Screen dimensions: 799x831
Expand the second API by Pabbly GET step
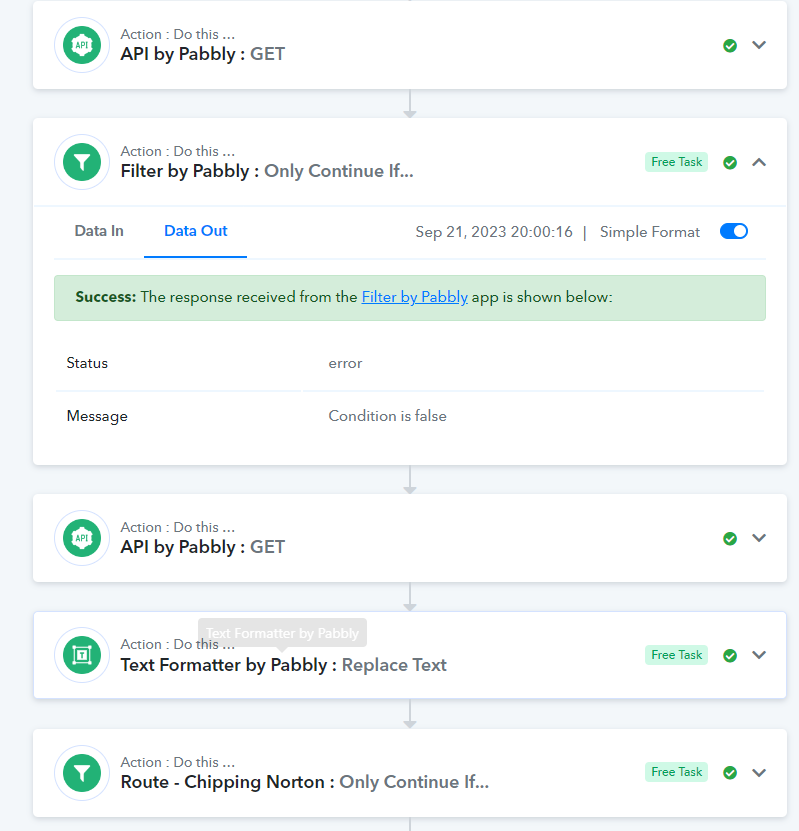(x=759, y=538)
